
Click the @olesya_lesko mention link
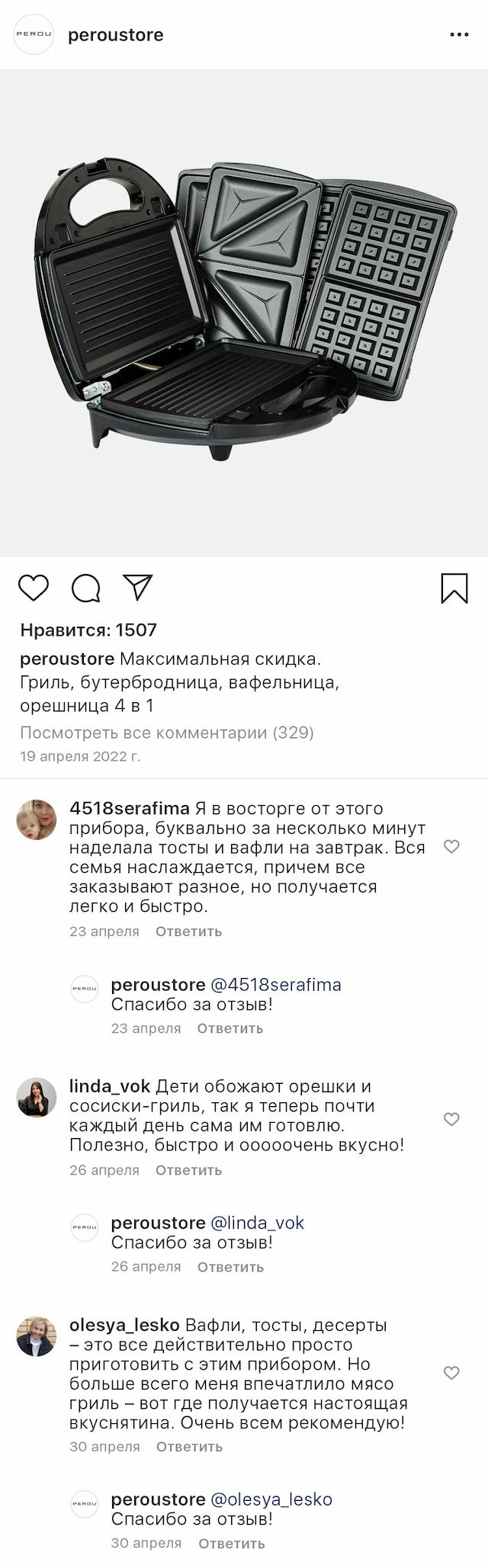tap(271, 1499)
